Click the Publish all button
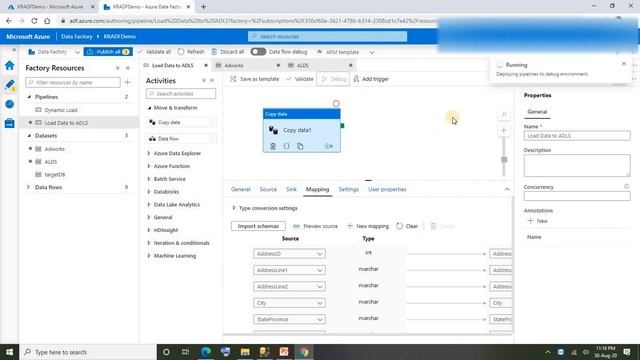Screen dimensions: 640x360 [108, 52]
